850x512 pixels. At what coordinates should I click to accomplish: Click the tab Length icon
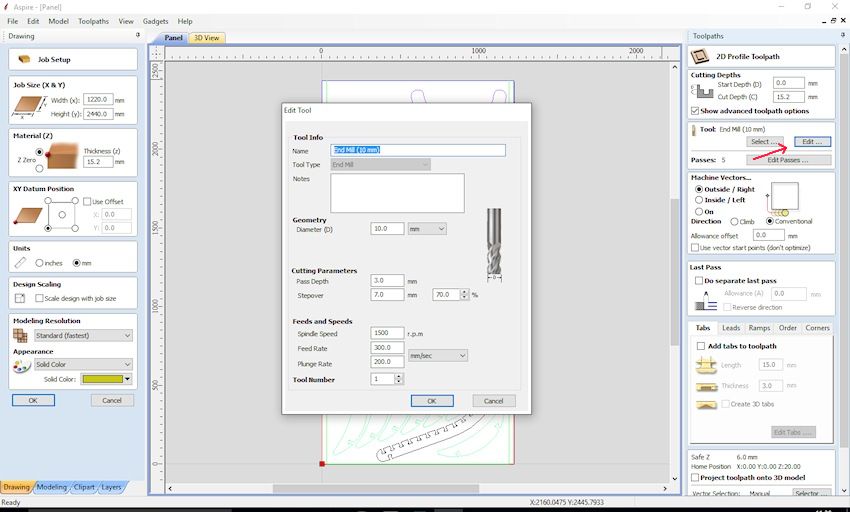[706, 365]
